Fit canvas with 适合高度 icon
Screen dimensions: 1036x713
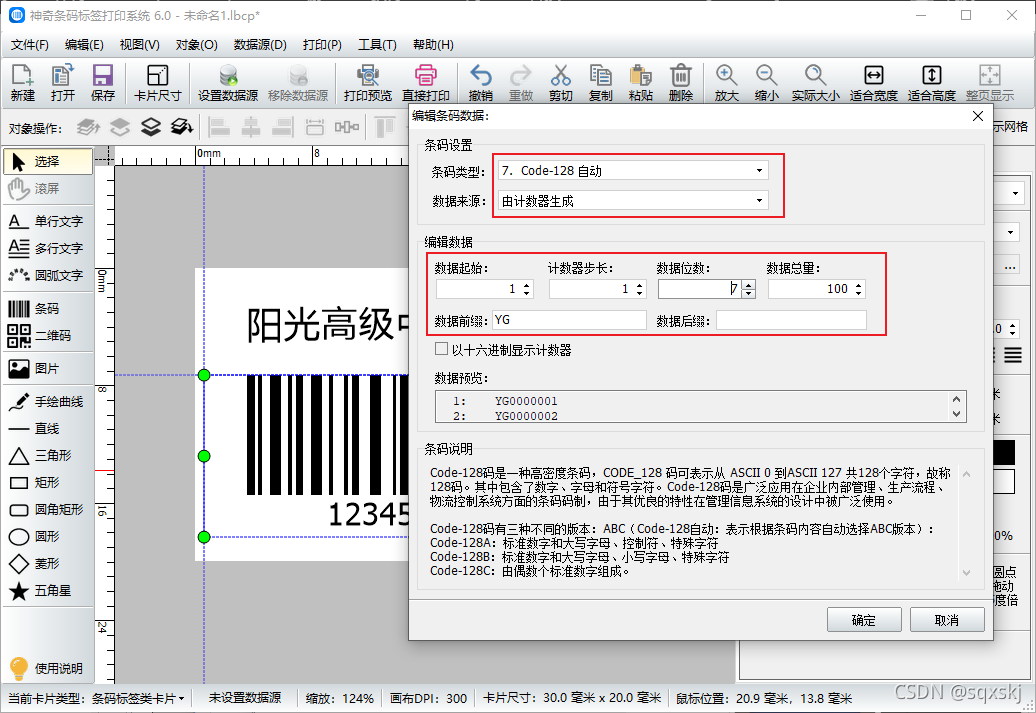[932, 83]
